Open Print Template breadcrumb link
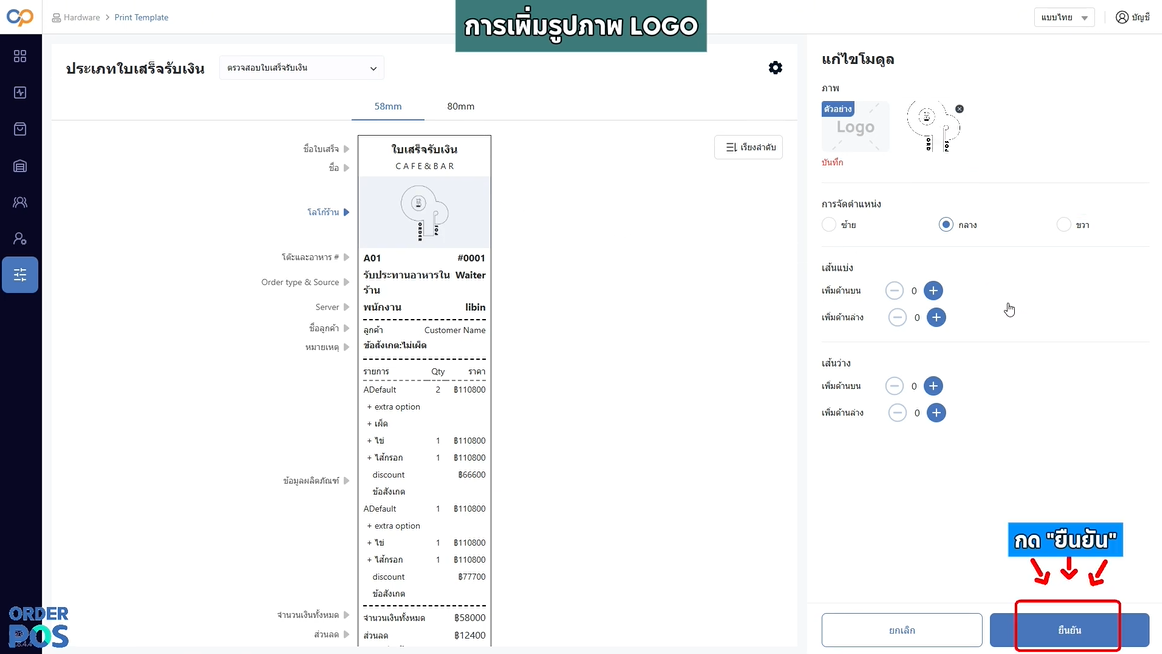The width and height of the screenshot is (1162, 654). [x=141, y=17]
